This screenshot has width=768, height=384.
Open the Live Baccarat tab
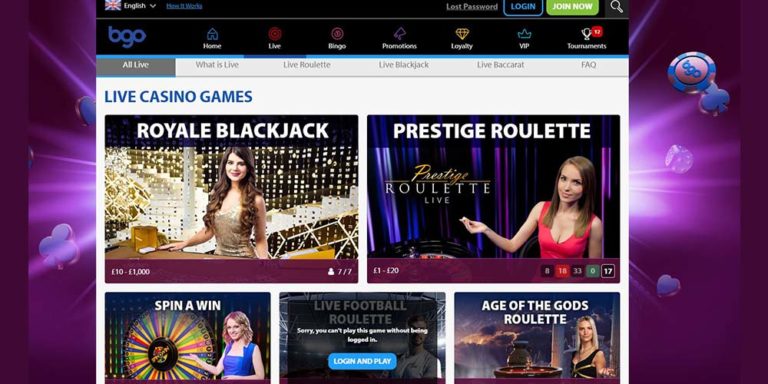501,65
